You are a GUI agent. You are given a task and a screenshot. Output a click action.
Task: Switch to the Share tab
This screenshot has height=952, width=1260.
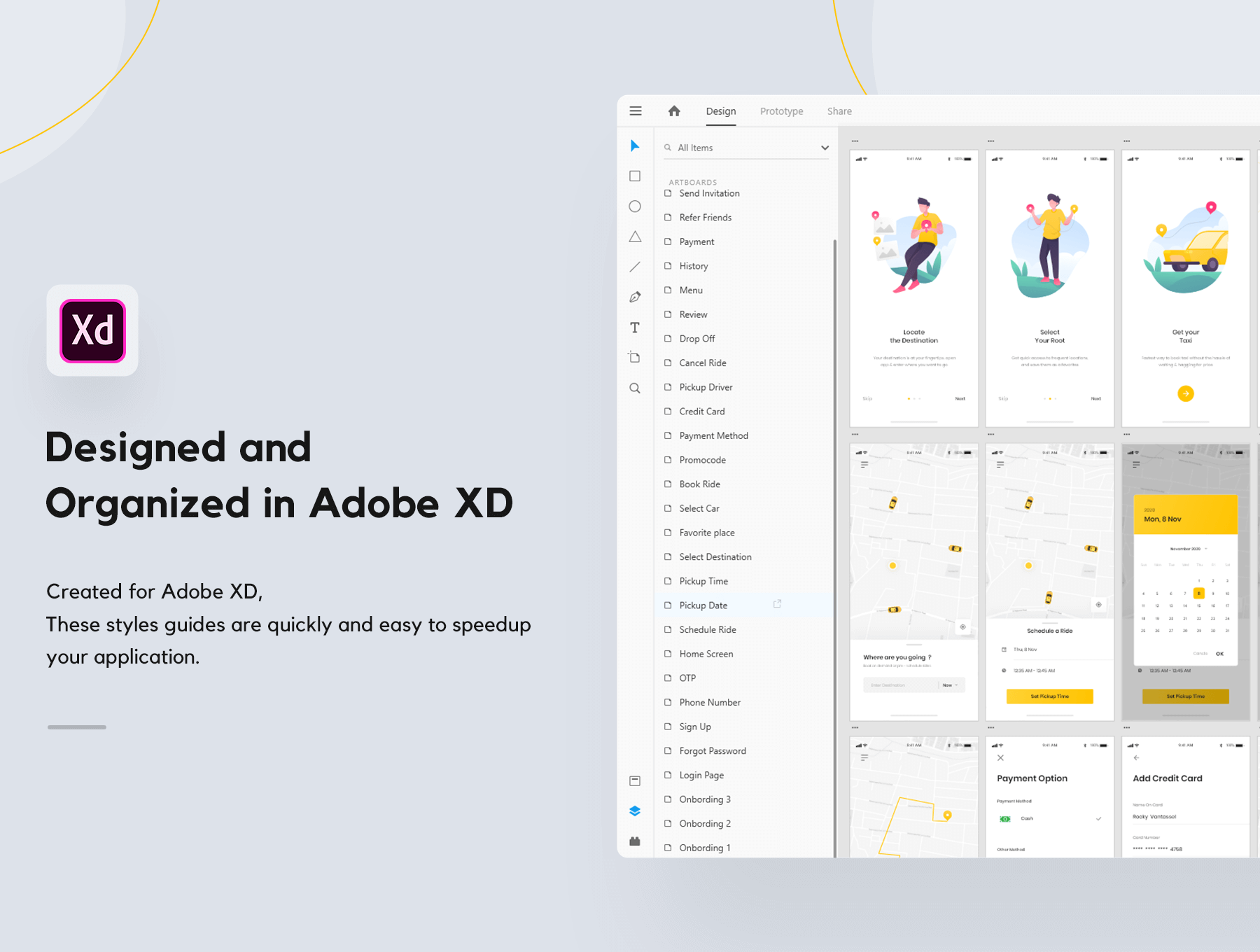(x=839, y=111)
